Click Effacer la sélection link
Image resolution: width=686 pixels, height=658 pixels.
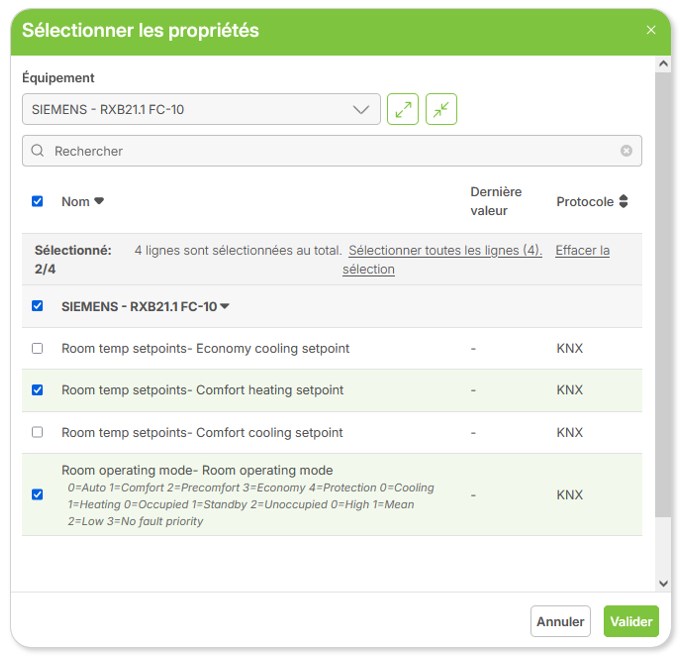click(x=476, y=259)
